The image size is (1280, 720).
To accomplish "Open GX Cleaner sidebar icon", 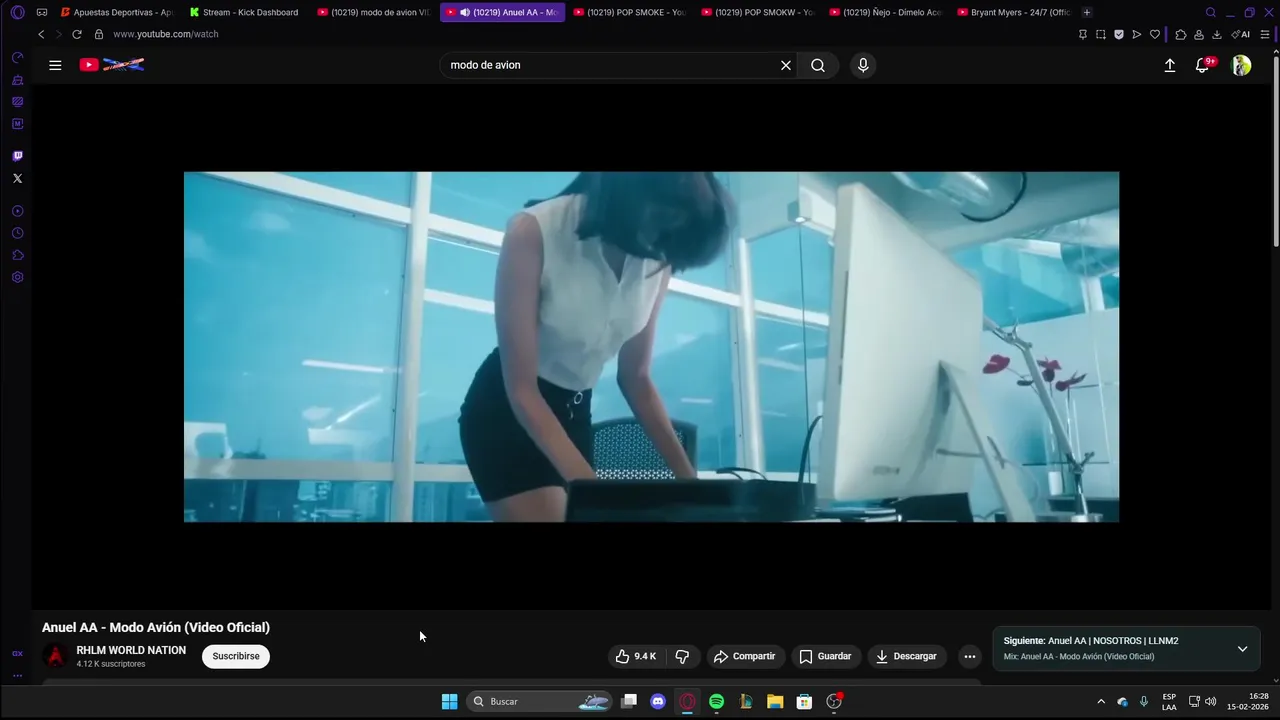I will pyautogui.click(x=17, y=80).
